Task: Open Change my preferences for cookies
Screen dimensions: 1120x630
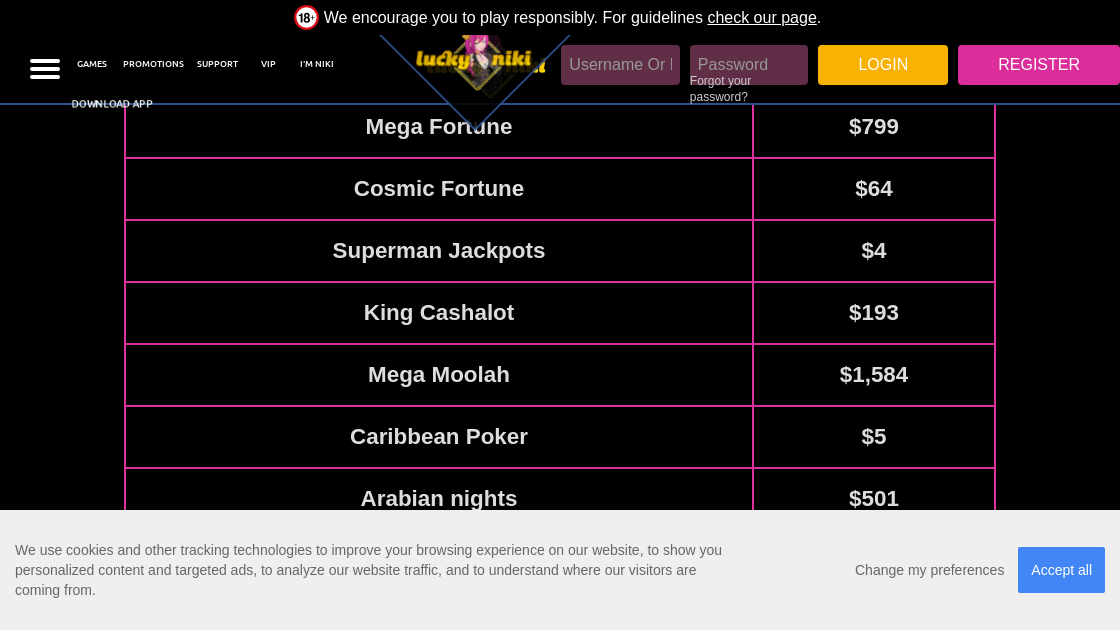Action: click(929, 570)
